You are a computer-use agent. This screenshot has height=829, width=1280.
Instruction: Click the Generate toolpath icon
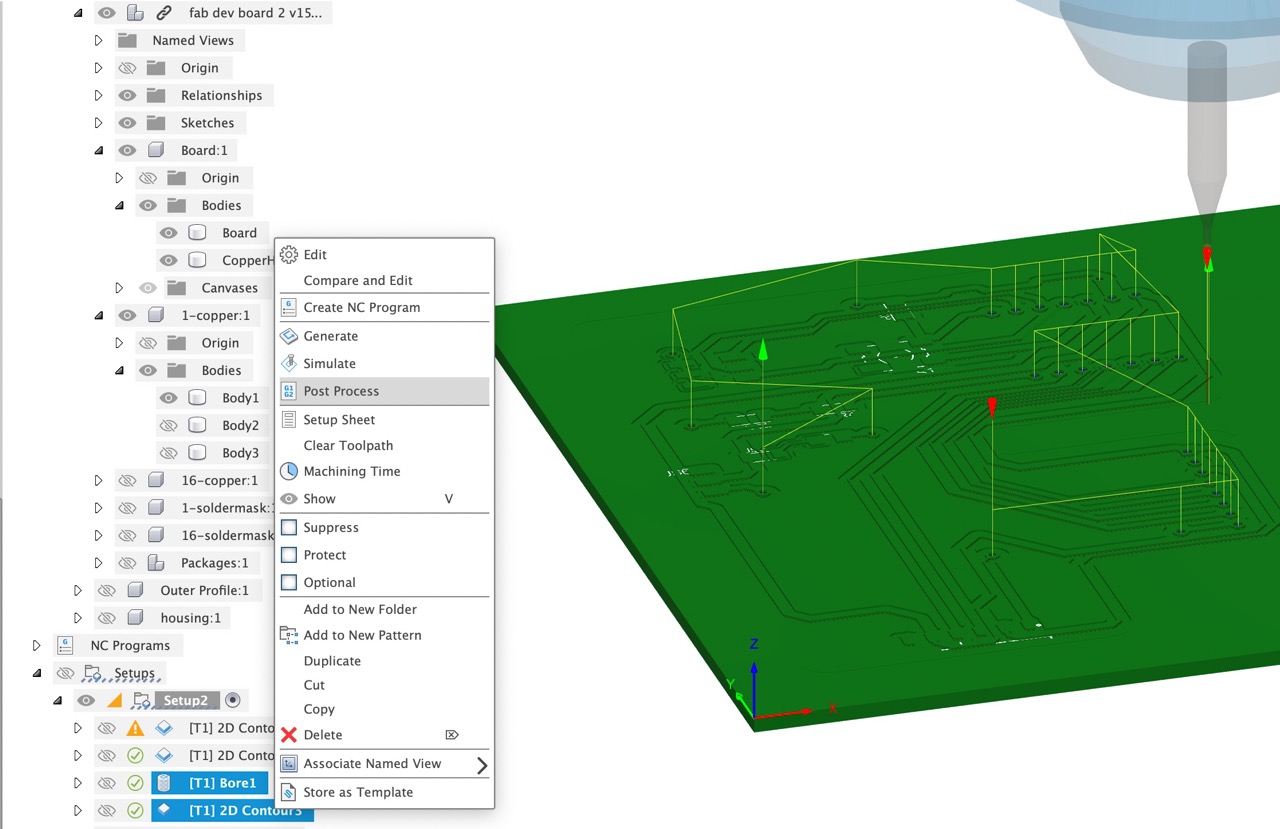pos(289,336)
